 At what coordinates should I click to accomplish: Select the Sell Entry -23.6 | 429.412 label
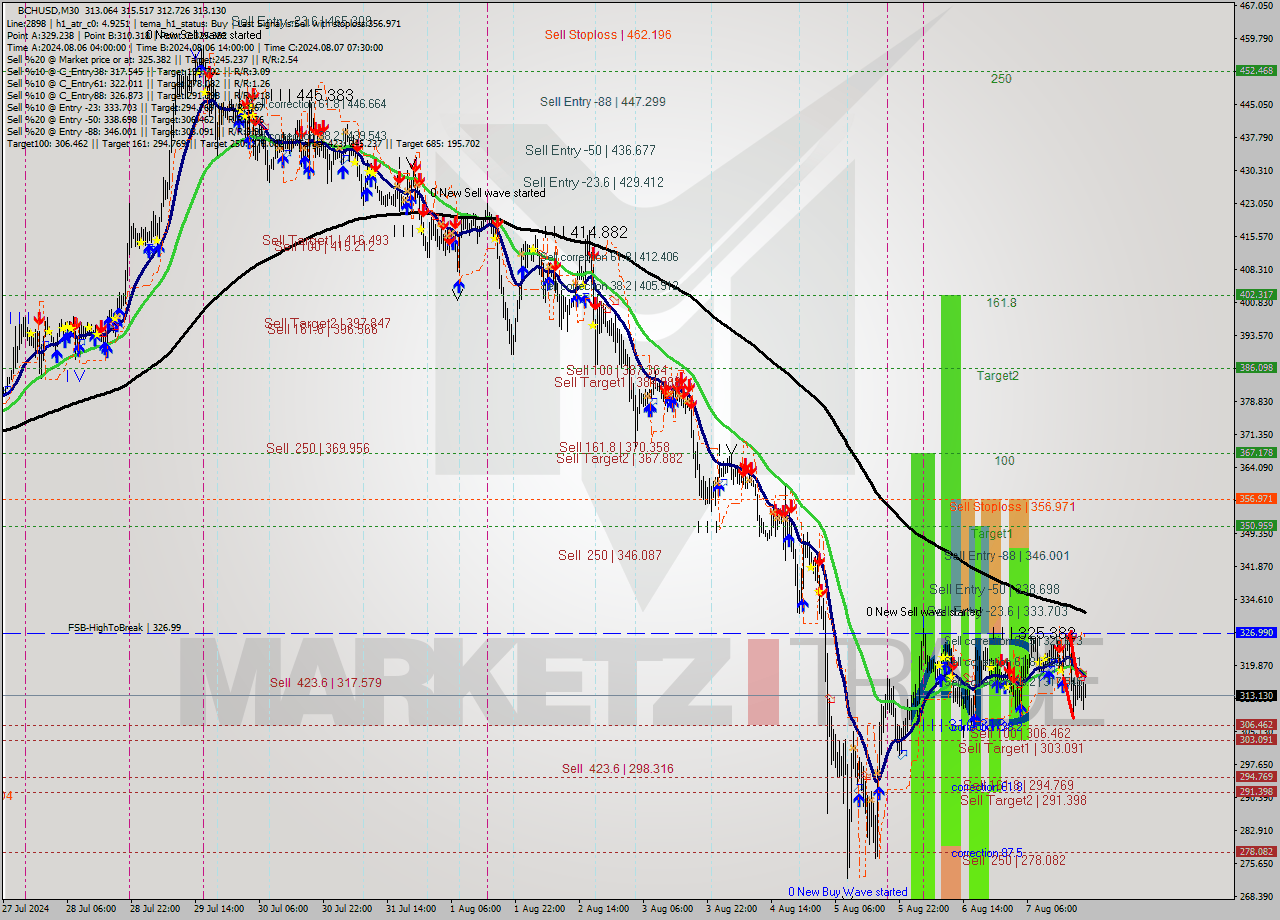593,183
